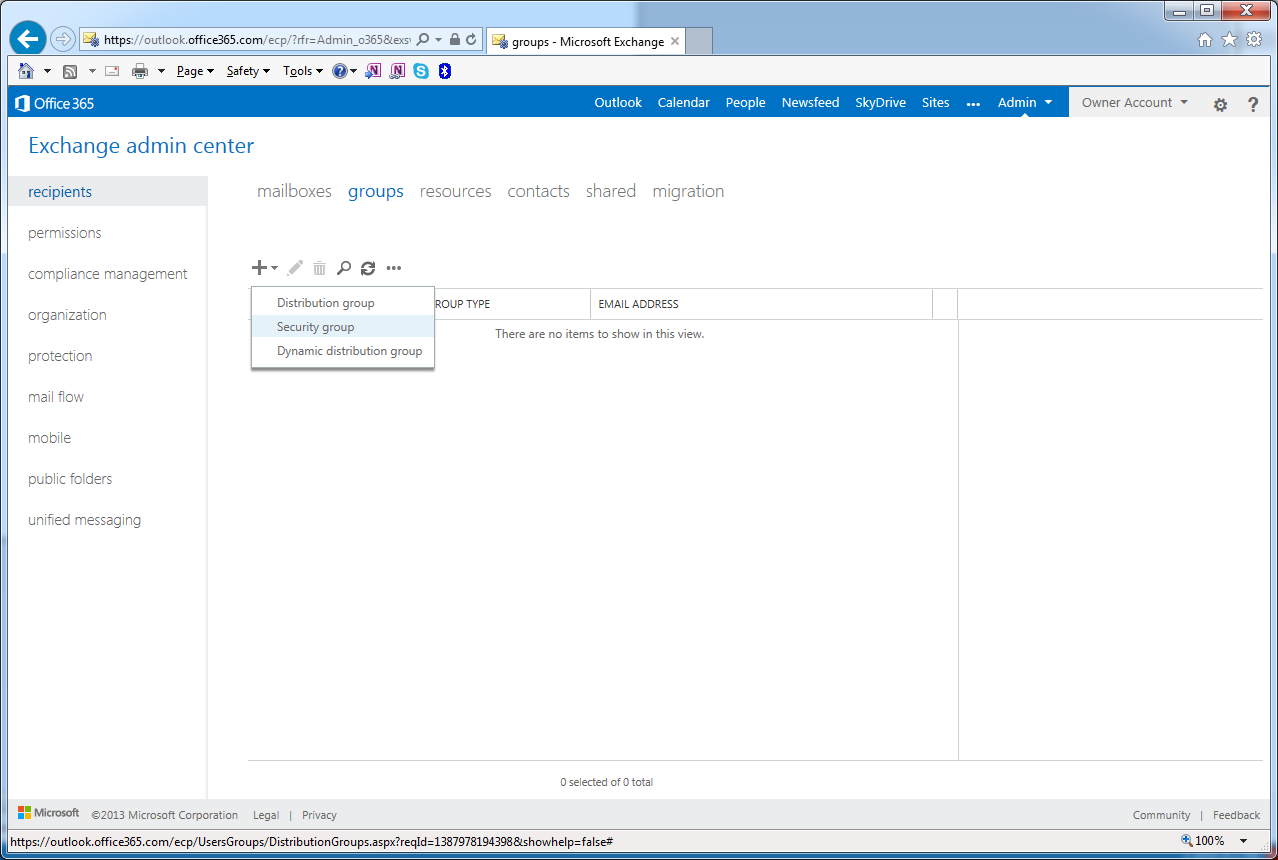Choose Dynamic distribution group option
1278x860 pixels.
pos(349,351)
